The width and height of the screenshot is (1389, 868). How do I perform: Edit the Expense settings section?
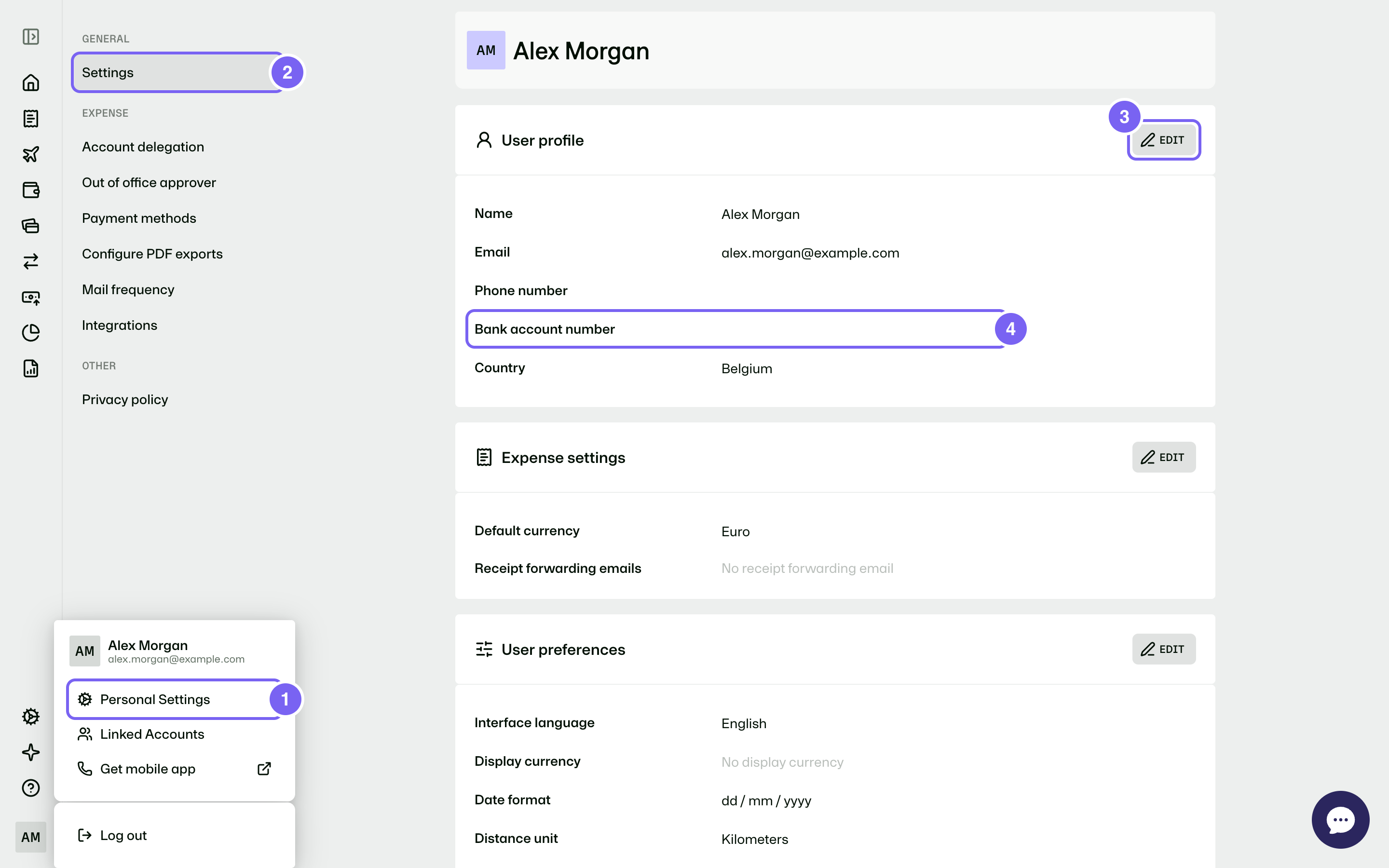pyautogui.click(x=1163, y=457)
